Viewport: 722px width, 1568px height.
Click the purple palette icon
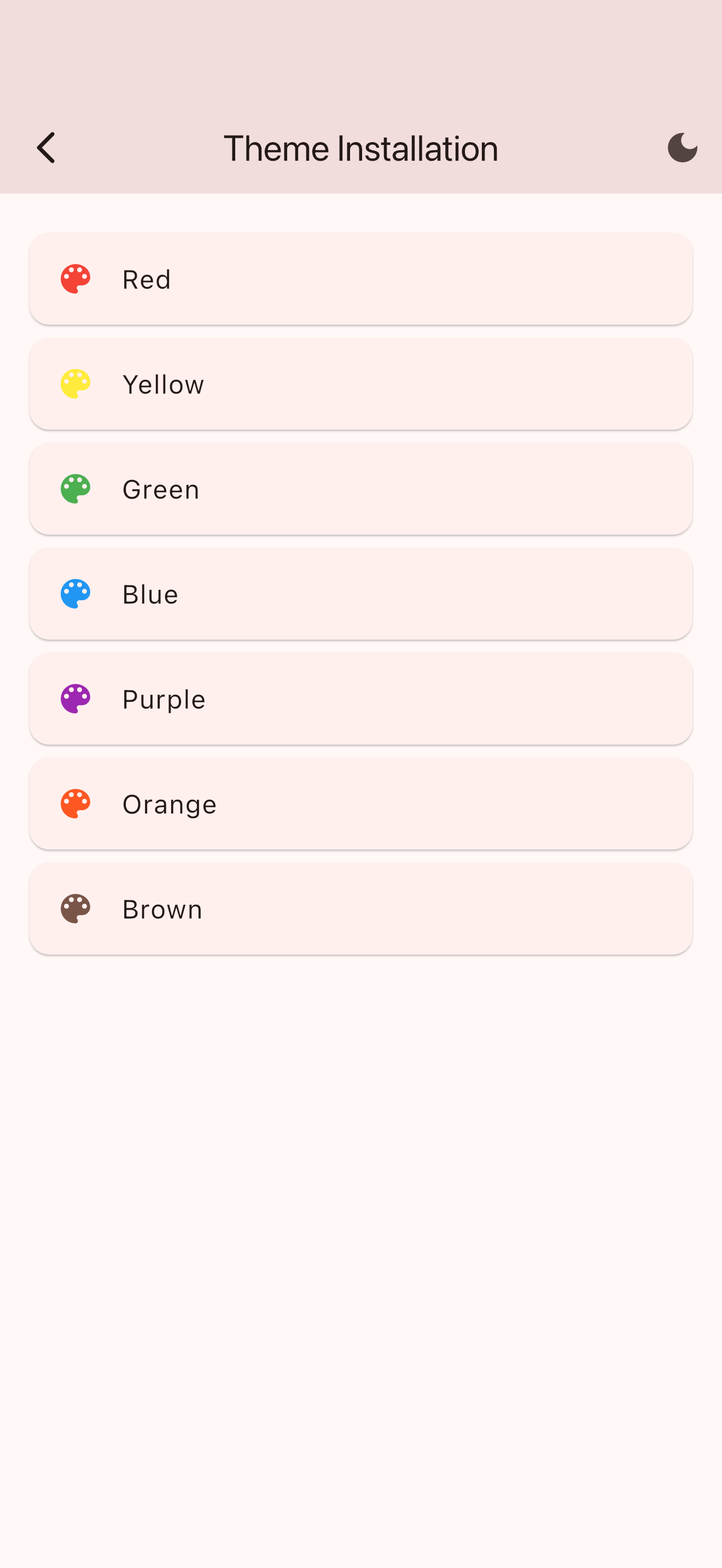[x=75, y=699]
